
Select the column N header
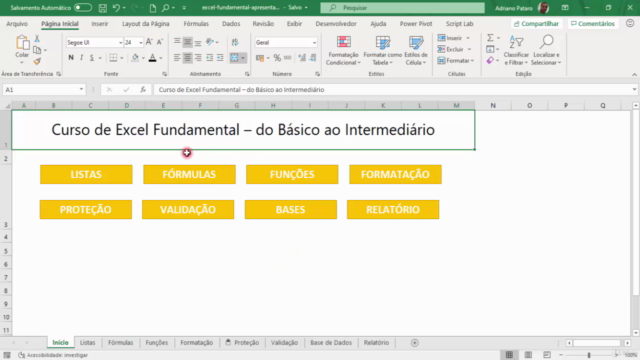click(x=493, y=106)
